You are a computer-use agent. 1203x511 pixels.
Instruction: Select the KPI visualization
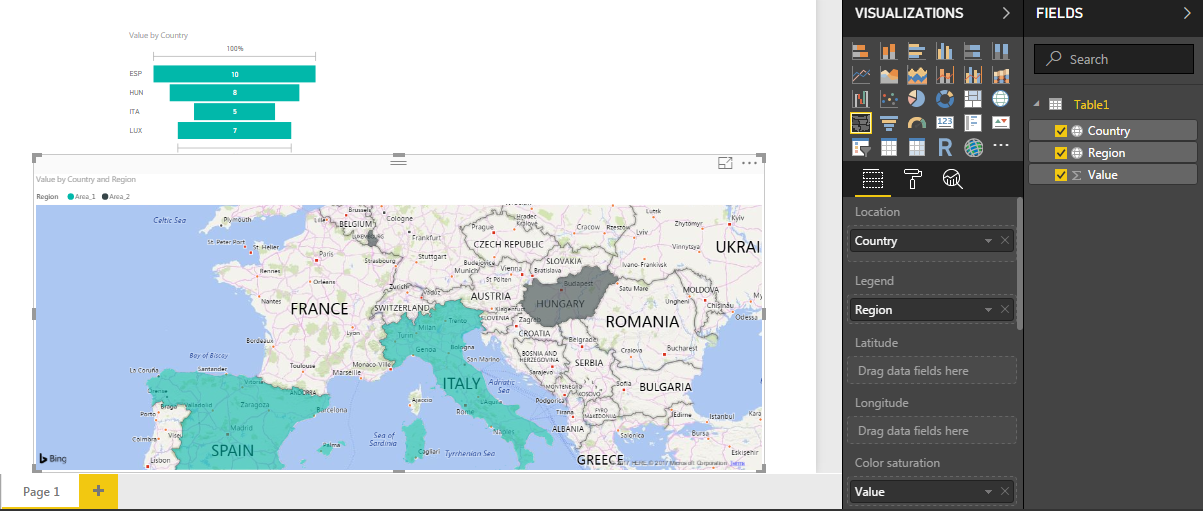[1000, 123]
